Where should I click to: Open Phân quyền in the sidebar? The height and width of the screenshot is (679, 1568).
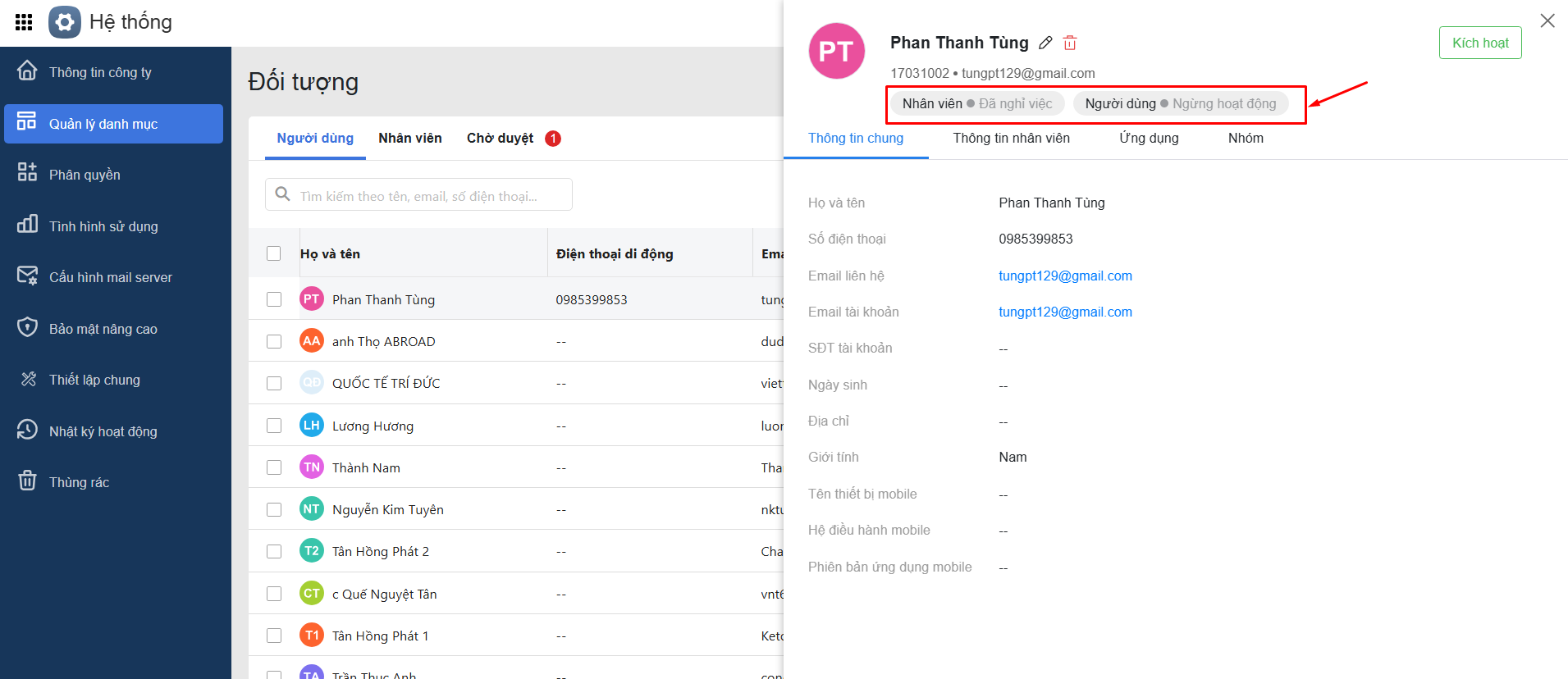pyautogui.click(x=85, y=175)
